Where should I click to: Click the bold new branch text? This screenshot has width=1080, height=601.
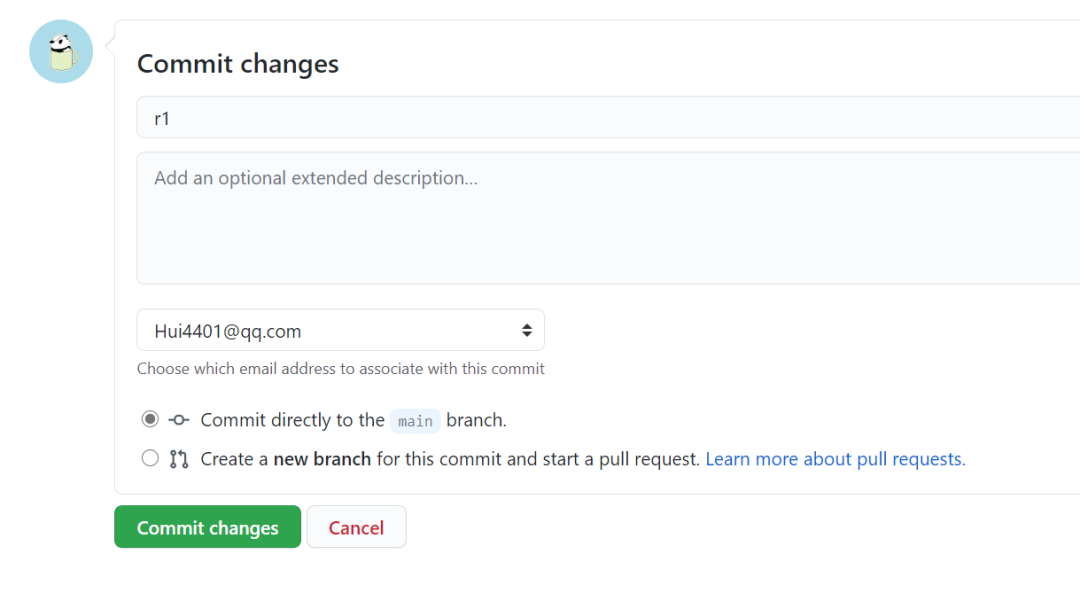[x=322, y=459]
